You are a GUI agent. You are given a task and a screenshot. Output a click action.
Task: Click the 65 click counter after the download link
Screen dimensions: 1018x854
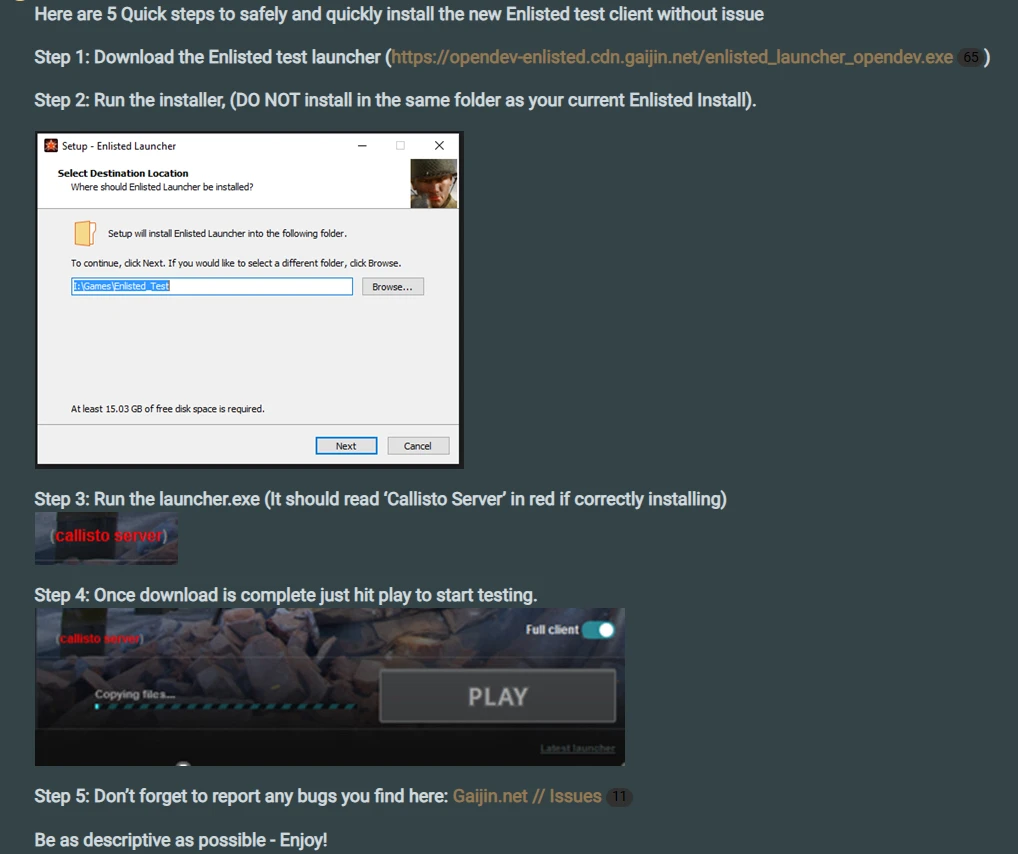(x=971, y=57)
